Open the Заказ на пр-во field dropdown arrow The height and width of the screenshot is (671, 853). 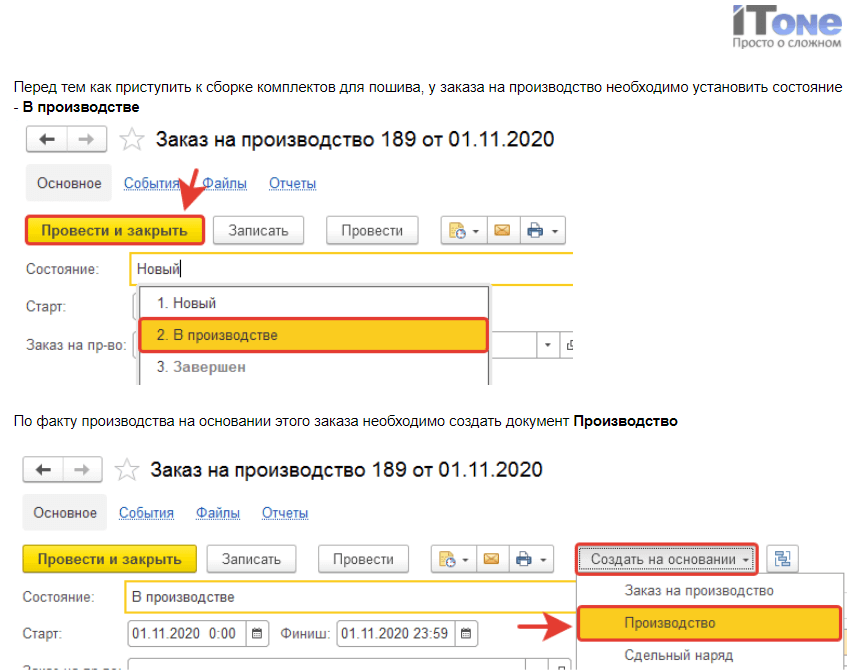(548, 345)
